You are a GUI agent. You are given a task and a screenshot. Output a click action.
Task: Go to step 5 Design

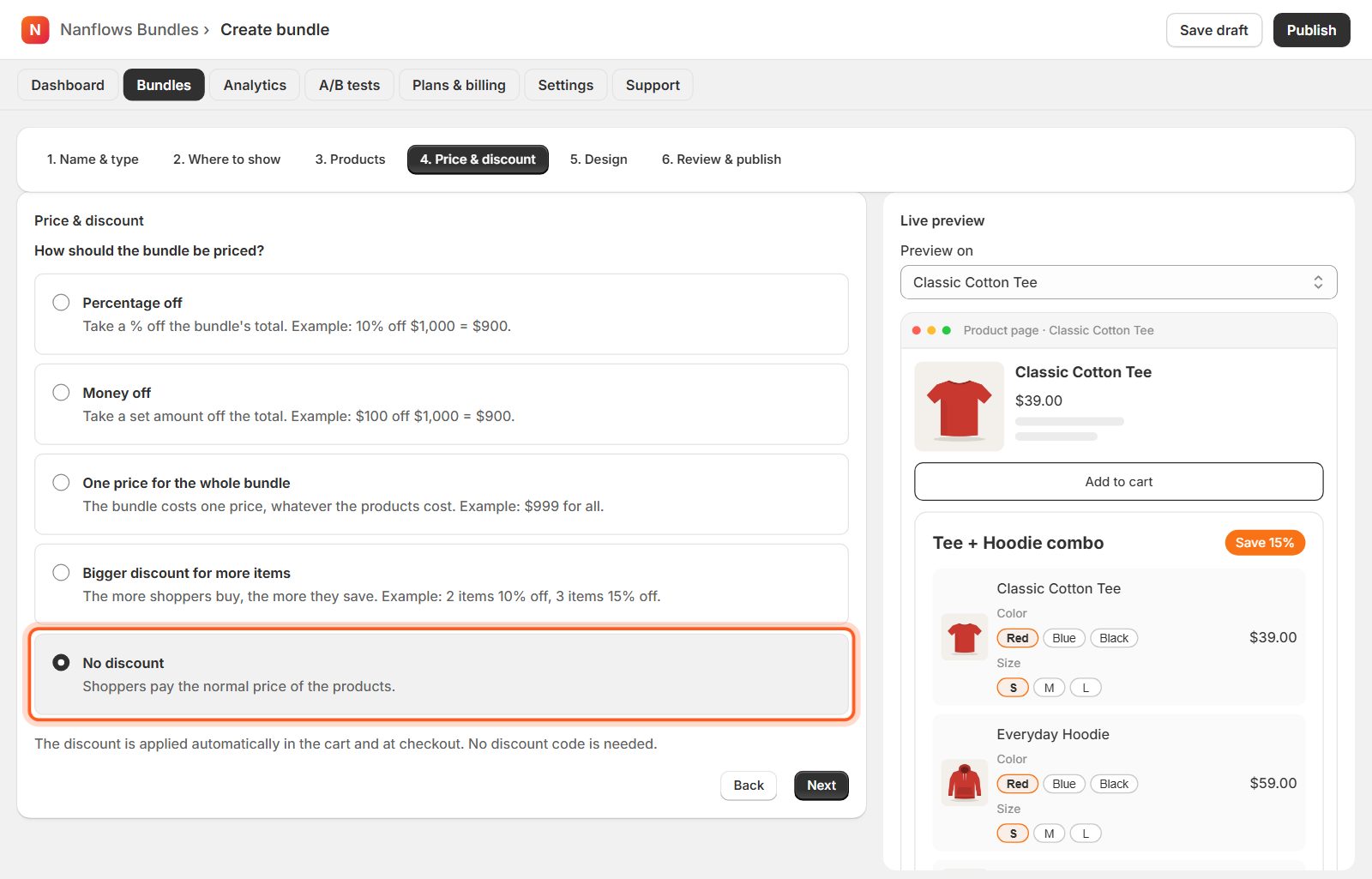click(599, 160)
